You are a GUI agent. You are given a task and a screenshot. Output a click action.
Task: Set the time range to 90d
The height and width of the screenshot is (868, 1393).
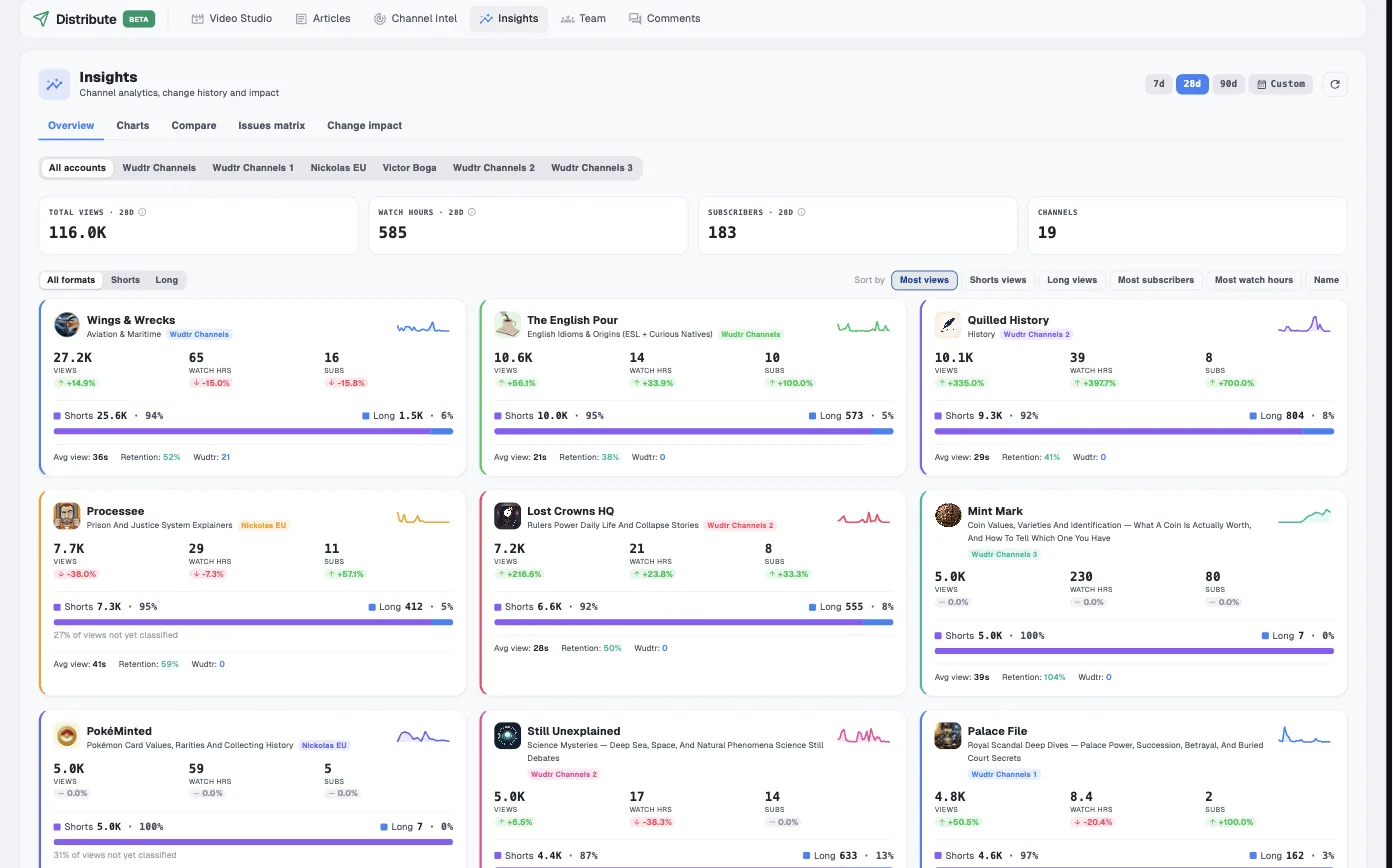(1228, 84)
